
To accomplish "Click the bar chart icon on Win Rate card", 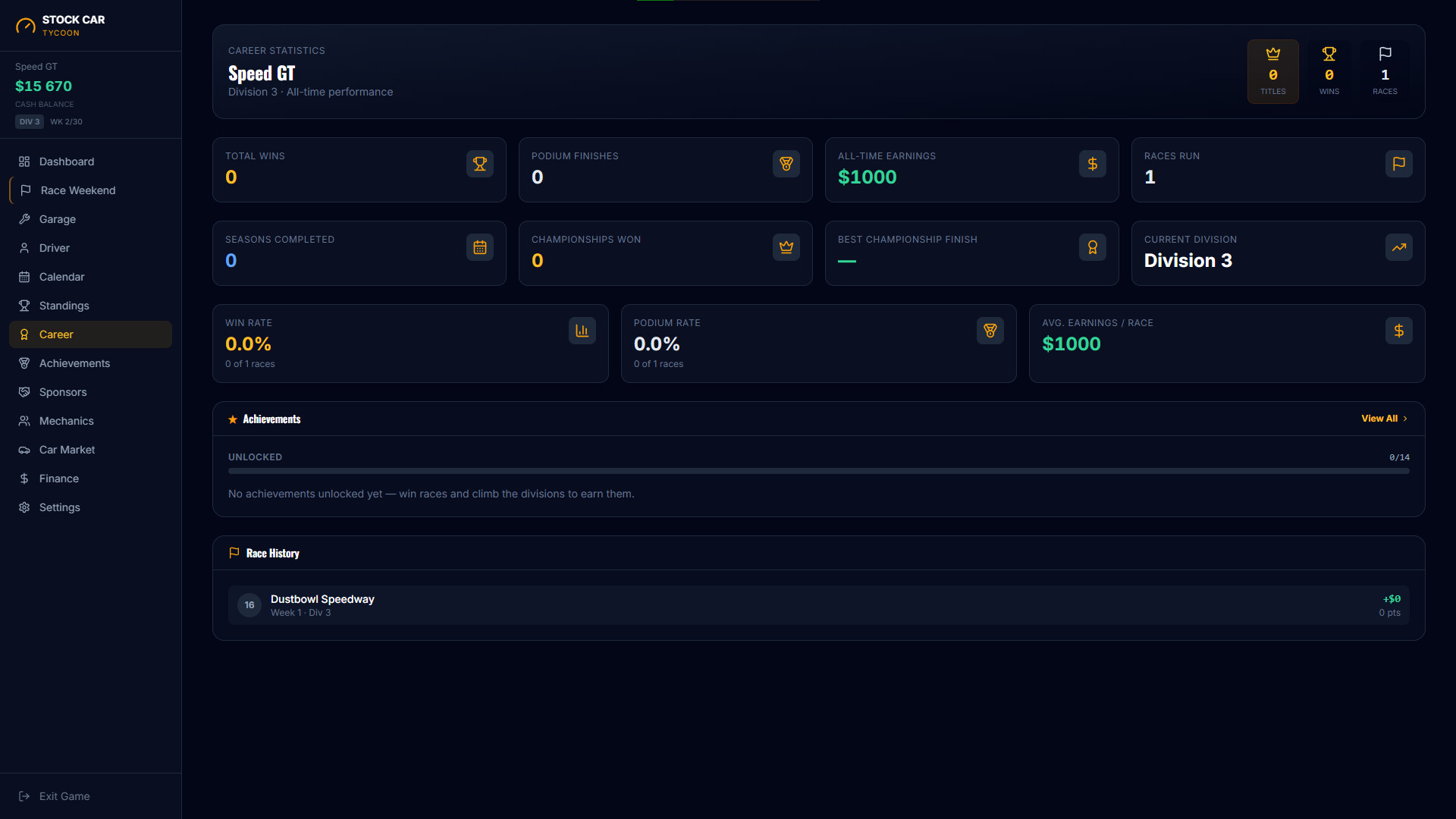I will (582, 331).
